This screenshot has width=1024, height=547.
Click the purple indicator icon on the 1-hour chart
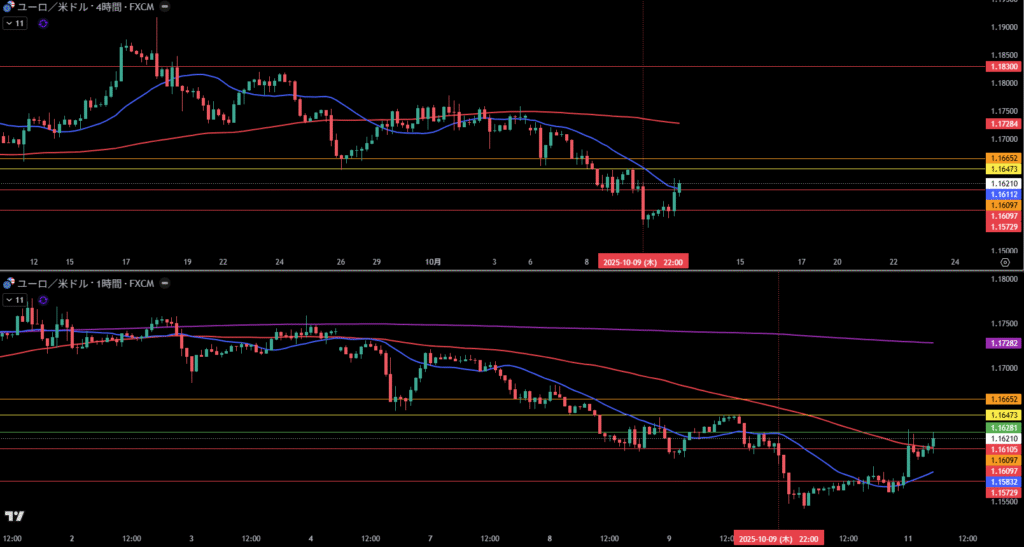[43, 300]
